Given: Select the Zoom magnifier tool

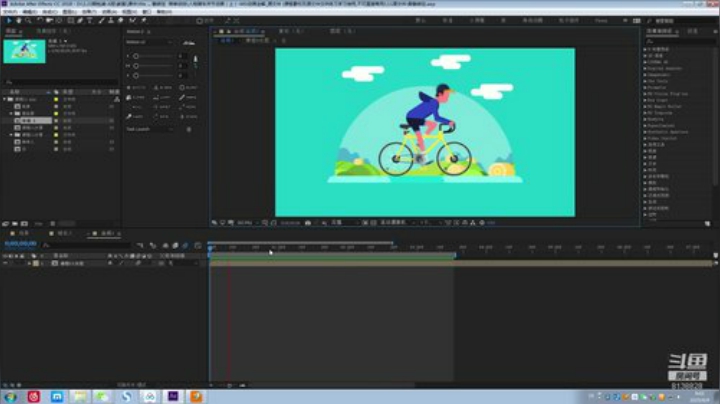Looking at the screenshot, I should coord(28,21).
